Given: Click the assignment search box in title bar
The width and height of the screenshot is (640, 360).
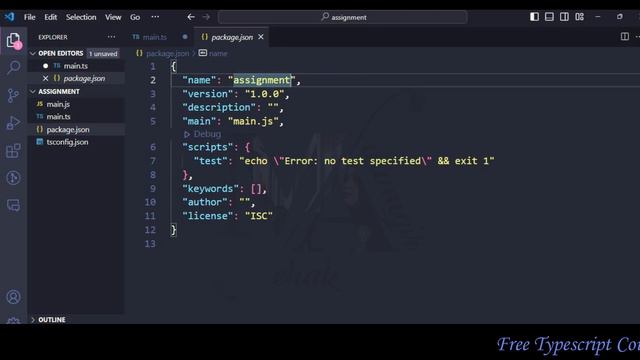Looking at the screenshot, I should (x=343, y=17).
